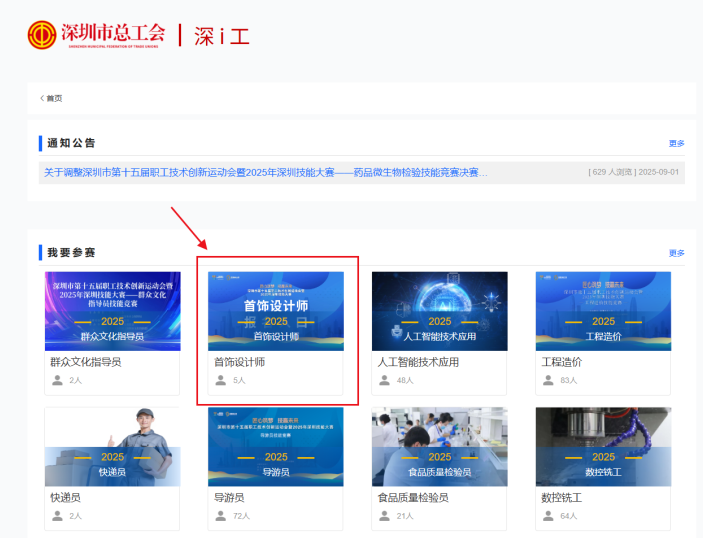Open 快递员 competition thumbnail

click(x=113, y=447)
